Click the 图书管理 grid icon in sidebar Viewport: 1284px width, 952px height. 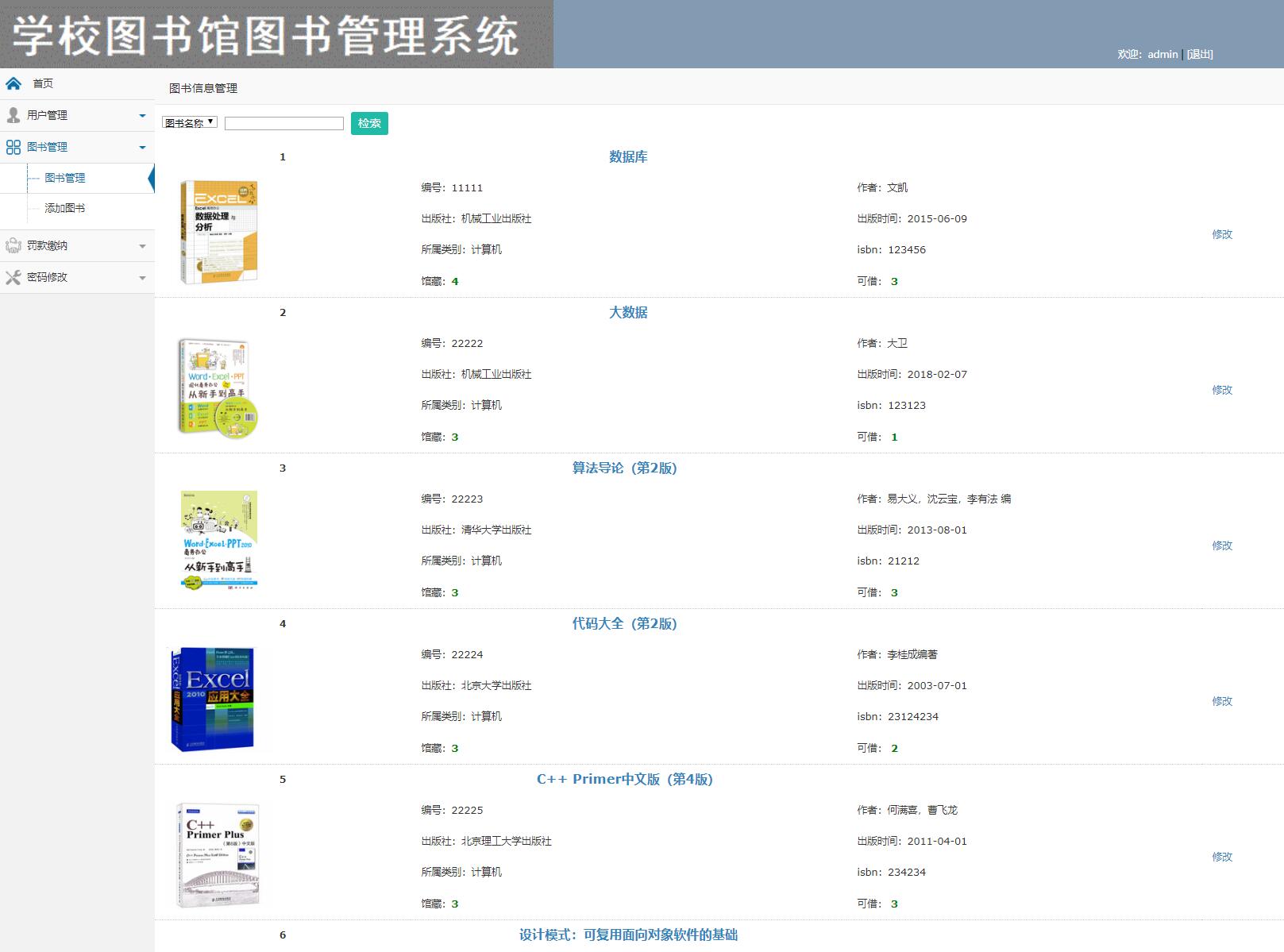point(13,147)
